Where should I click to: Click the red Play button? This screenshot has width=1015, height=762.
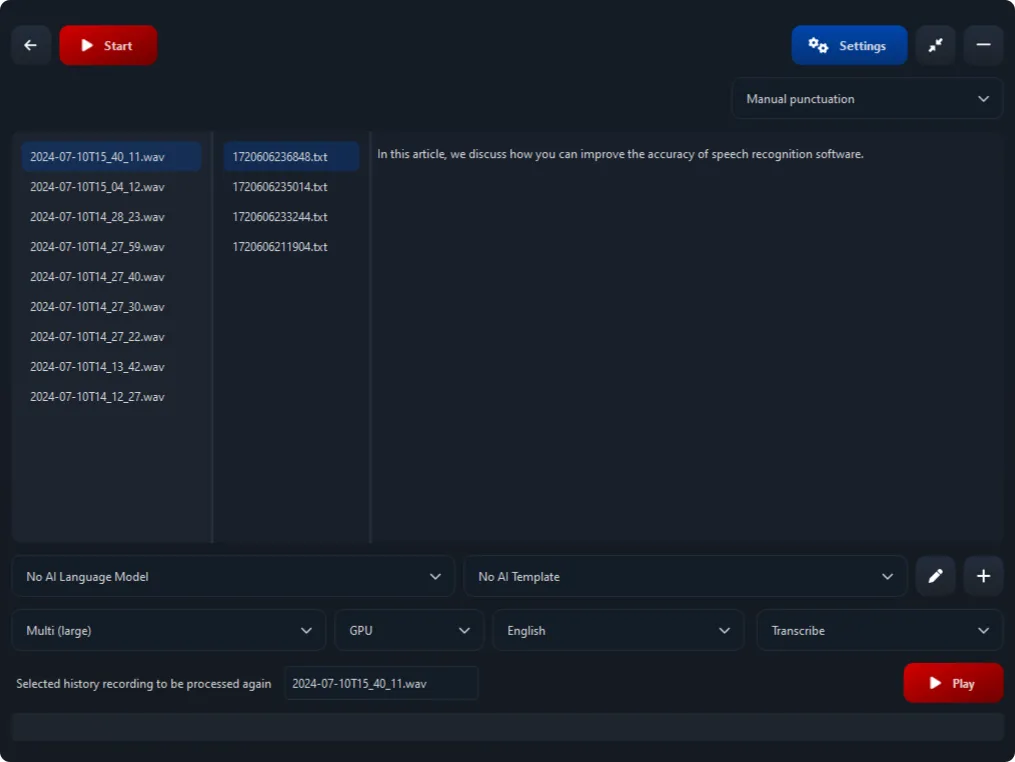tap(953, 684)
